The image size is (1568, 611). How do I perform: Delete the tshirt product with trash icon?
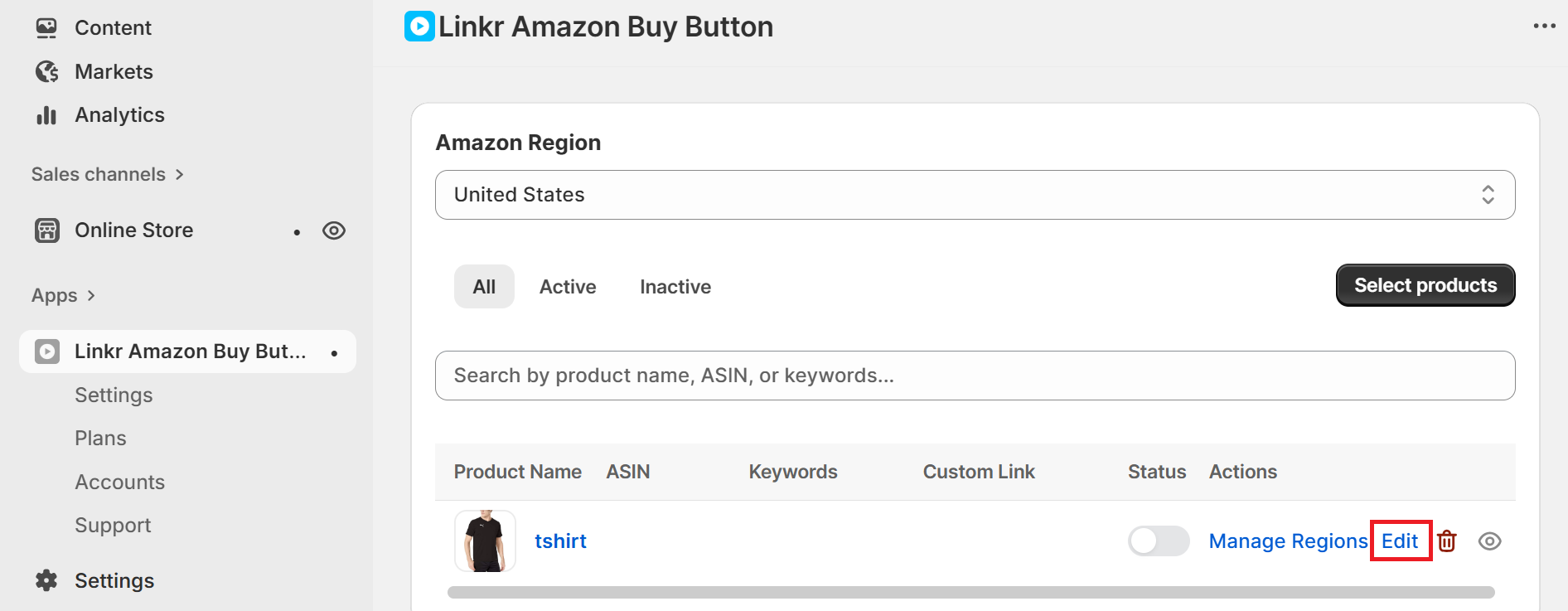(x=1447, y=541)
